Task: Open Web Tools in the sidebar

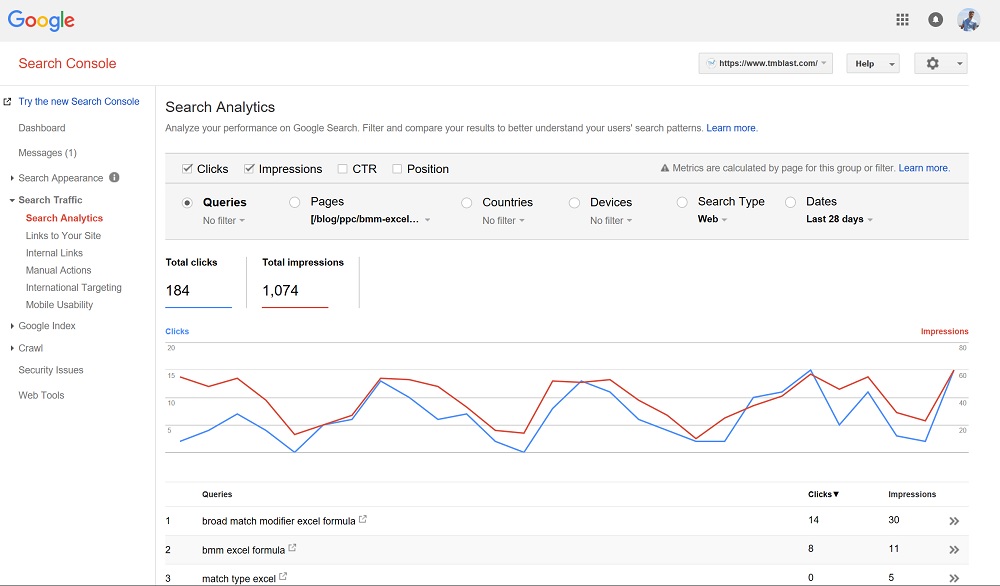Action: tap(41, 395)
